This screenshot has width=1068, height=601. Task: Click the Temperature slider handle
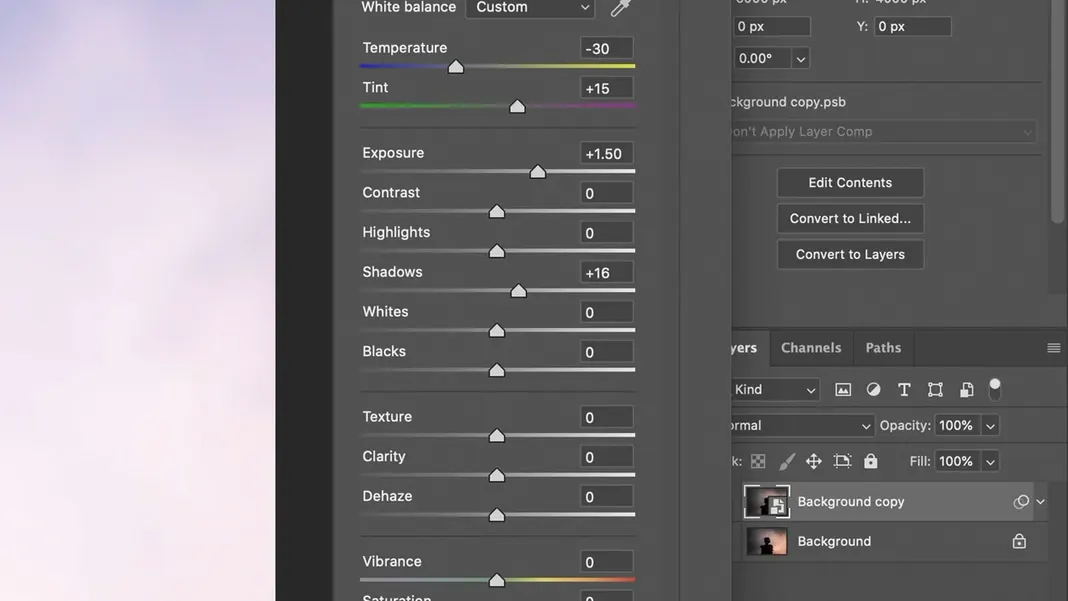tap(456, 67)
